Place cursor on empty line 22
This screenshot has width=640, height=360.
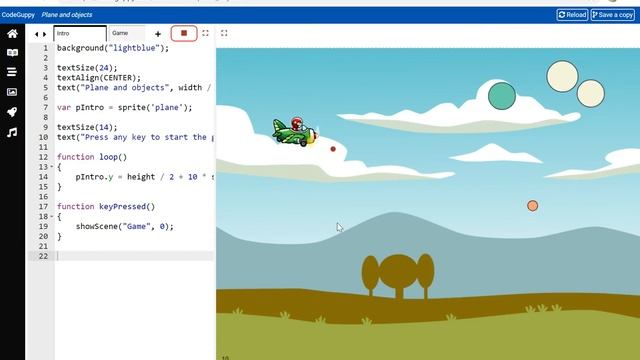[x=134, y=256]
